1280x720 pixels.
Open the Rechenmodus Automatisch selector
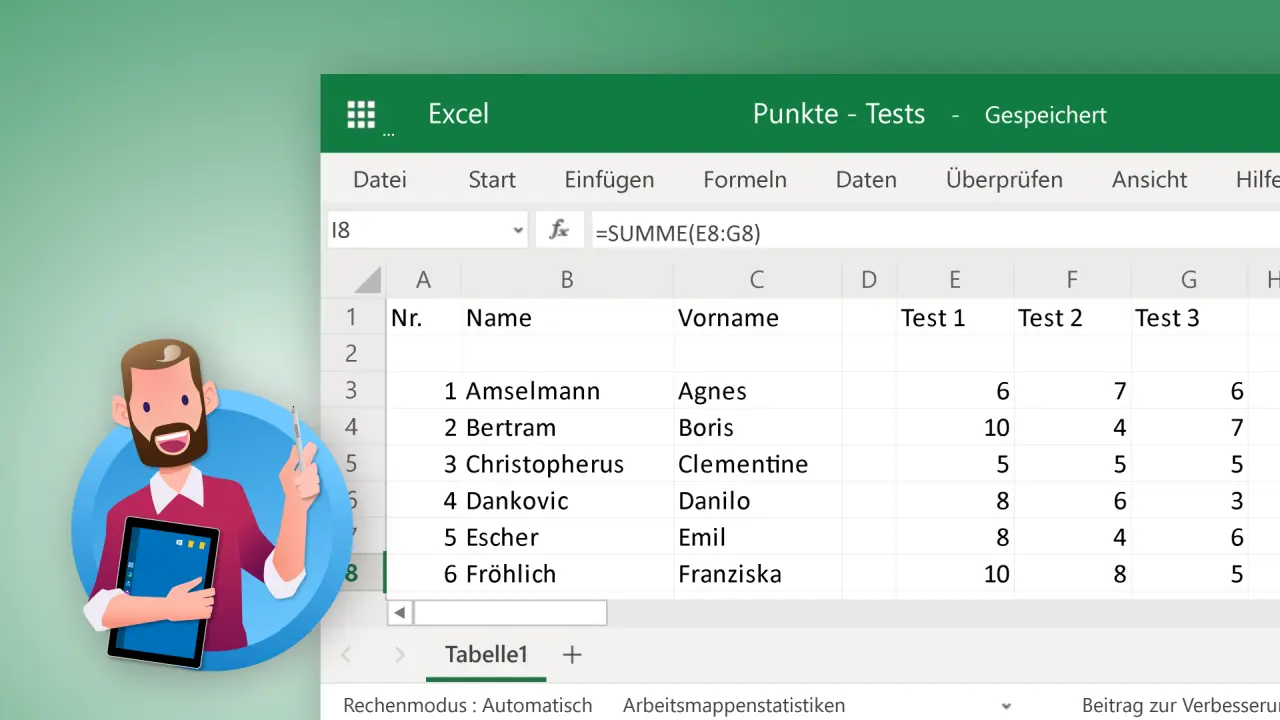pyautogui.click(x=467, y=705)
